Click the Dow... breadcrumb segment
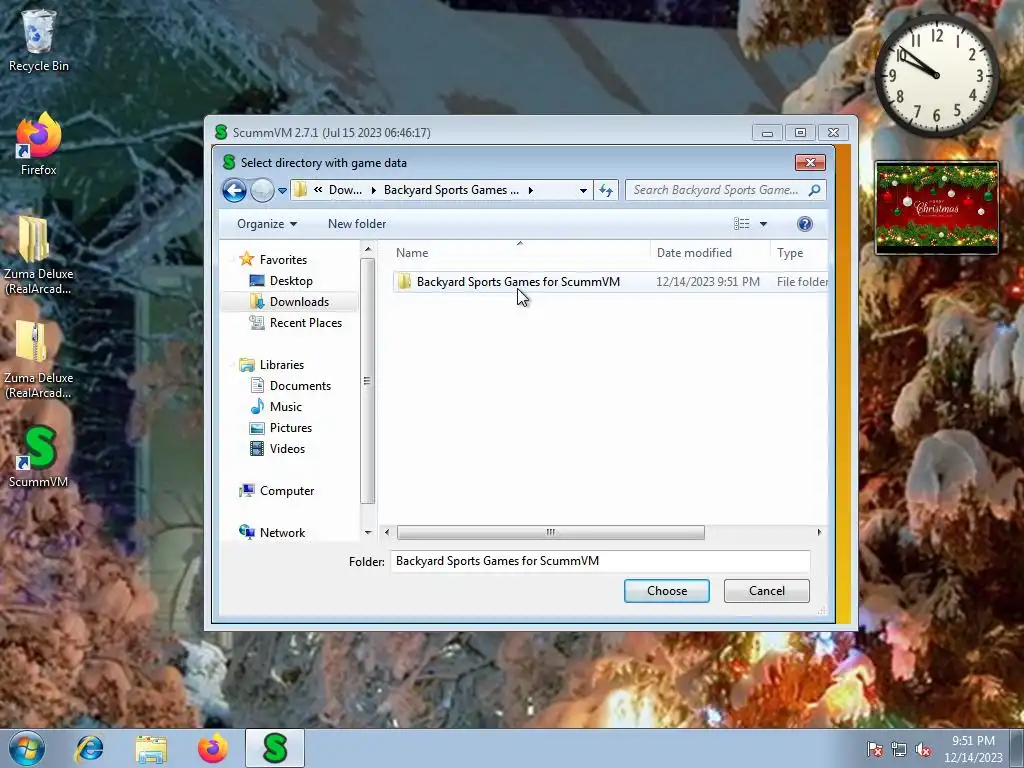The width and height of the screenshot is (1024, 768). tap(345, 190)
